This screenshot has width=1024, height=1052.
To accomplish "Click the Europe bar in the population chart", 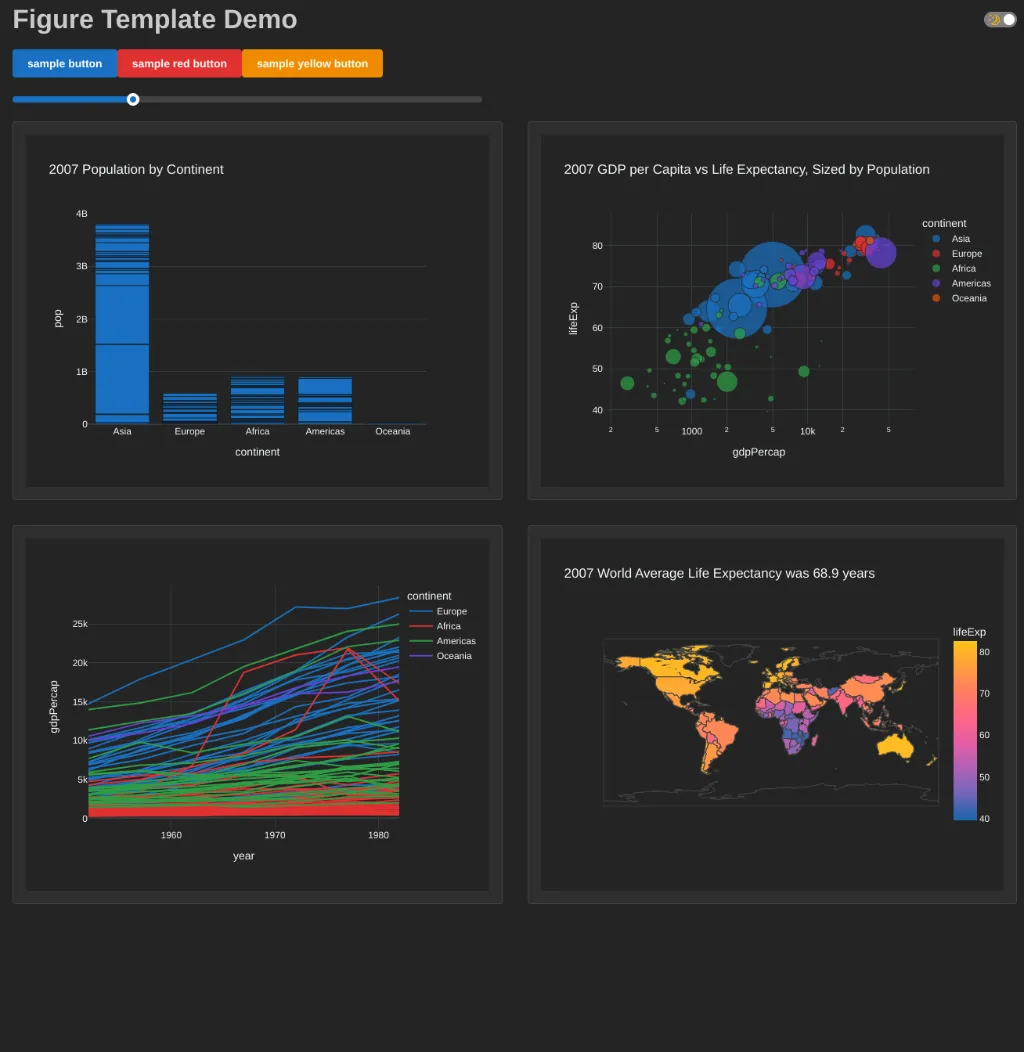I will click(190, 408).
